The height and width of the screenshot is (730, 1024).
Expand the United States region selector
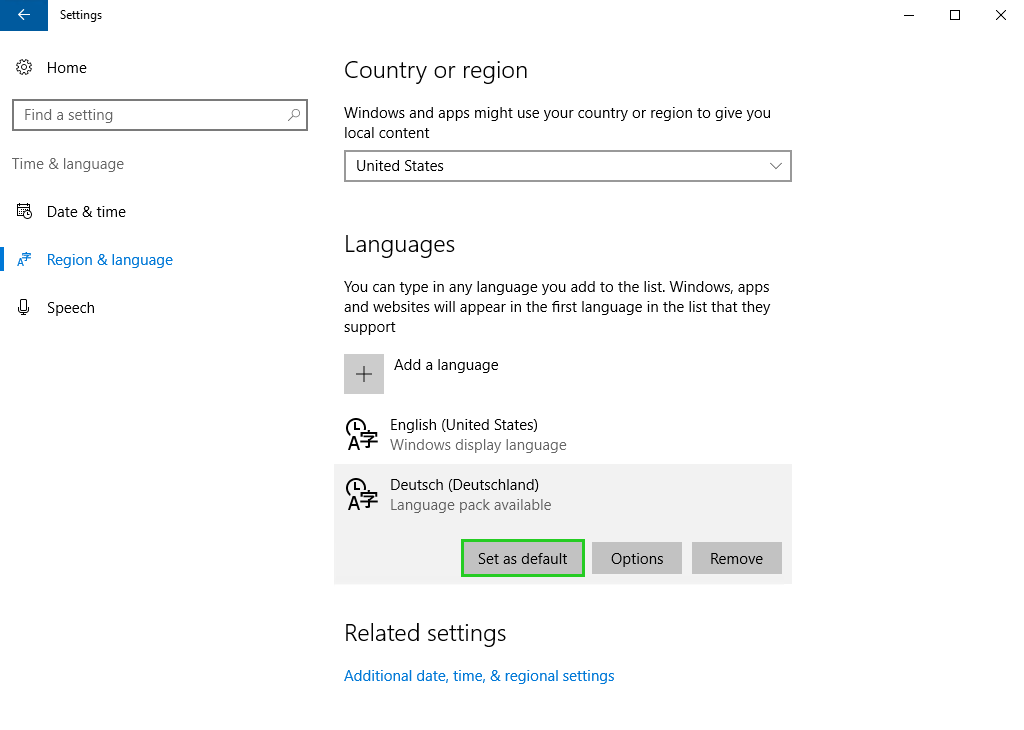pyautogui.click(x=567, y=166)
